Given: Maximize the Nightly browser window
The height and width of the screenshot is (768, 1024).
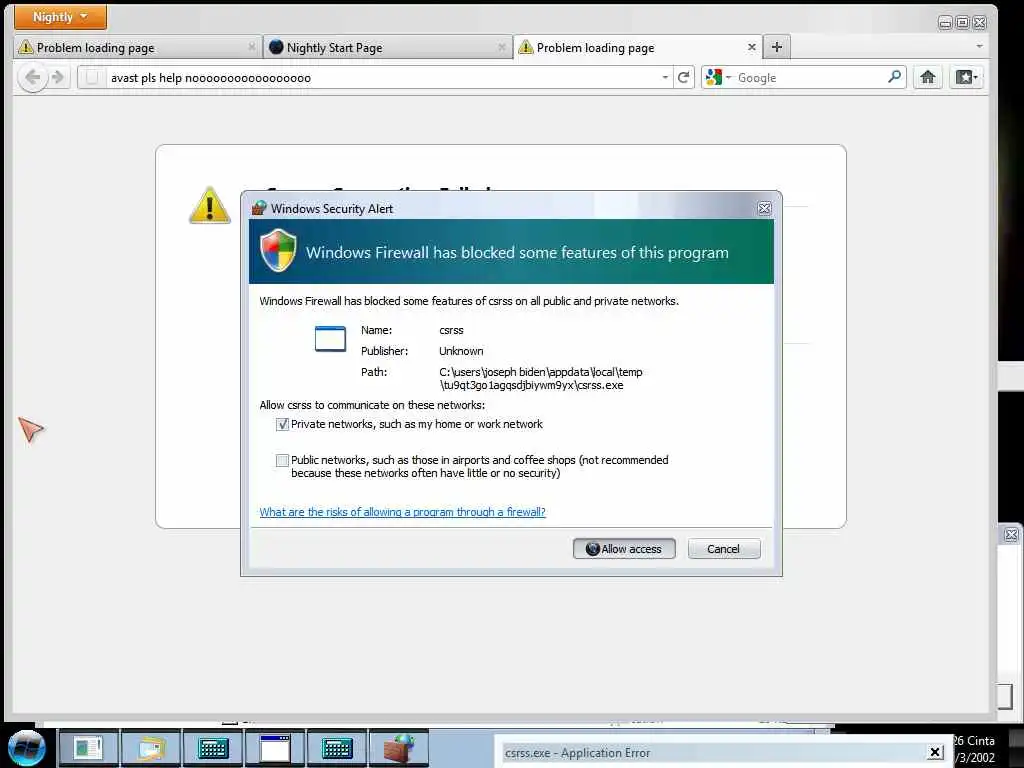Looking at the screenshot, I should 962,23.
